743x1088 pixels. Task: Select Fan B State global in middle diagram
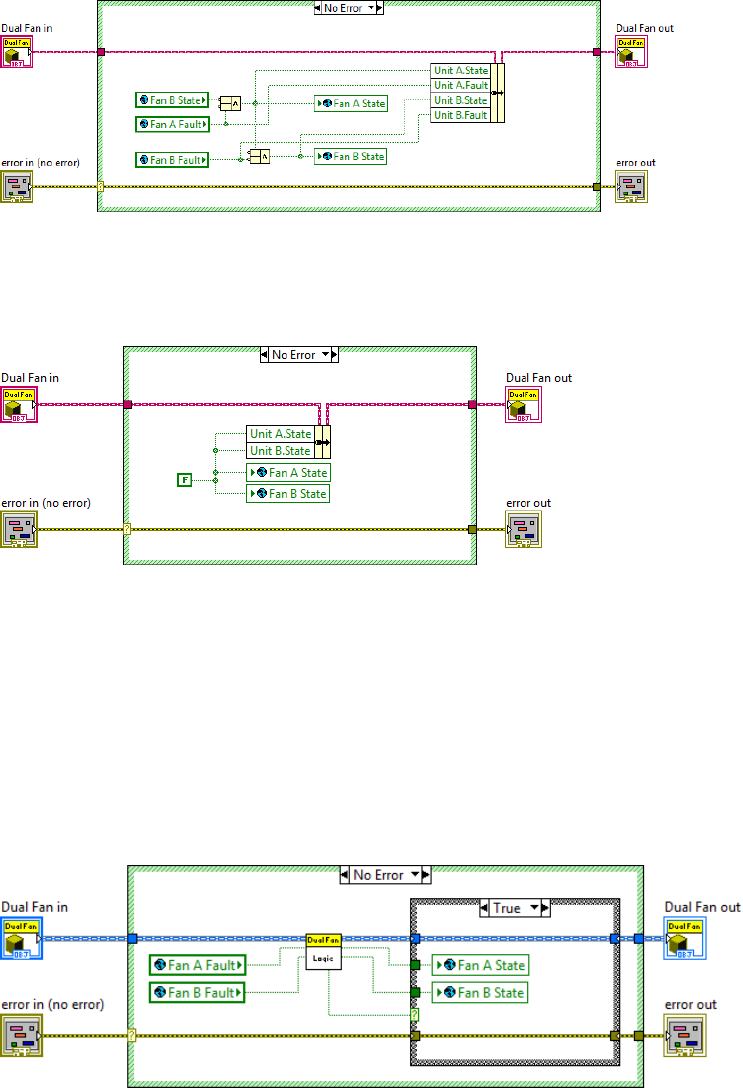(288, 494)
